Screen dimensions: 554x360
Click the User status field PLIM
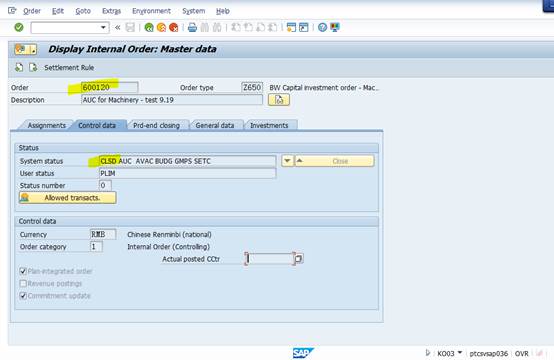[187, 173]
